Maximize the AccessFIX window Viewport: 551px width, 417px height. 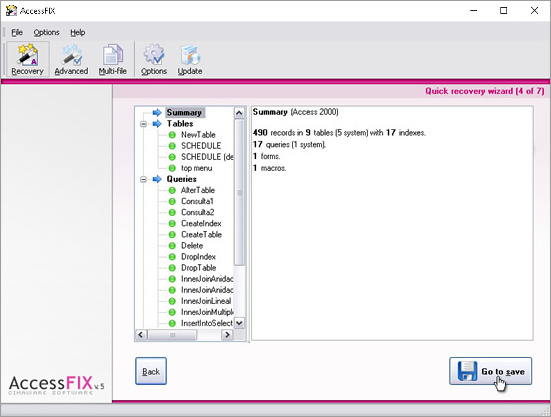click(504, 11)
